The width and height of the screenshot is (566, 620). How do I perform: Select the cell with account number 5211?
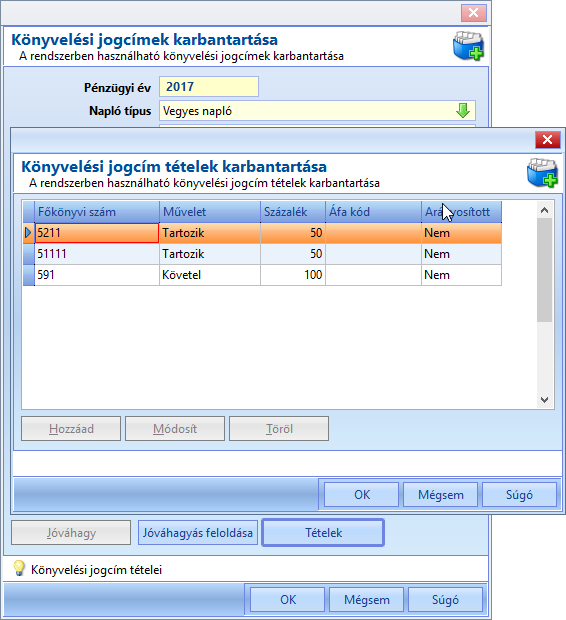tap(97, 233)
